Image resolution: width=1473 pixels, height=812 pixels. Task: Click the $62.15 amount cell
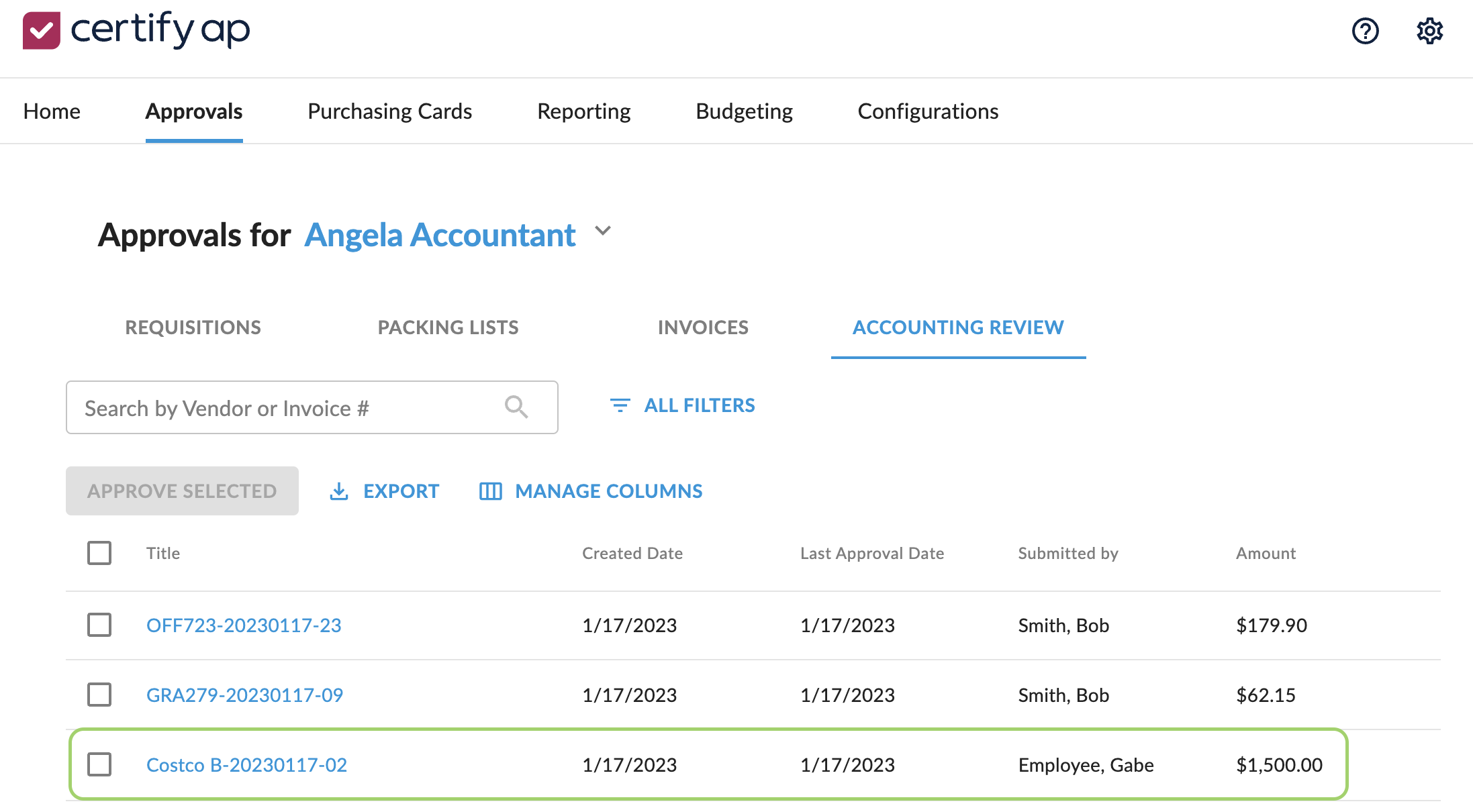tap(1266, 695)
